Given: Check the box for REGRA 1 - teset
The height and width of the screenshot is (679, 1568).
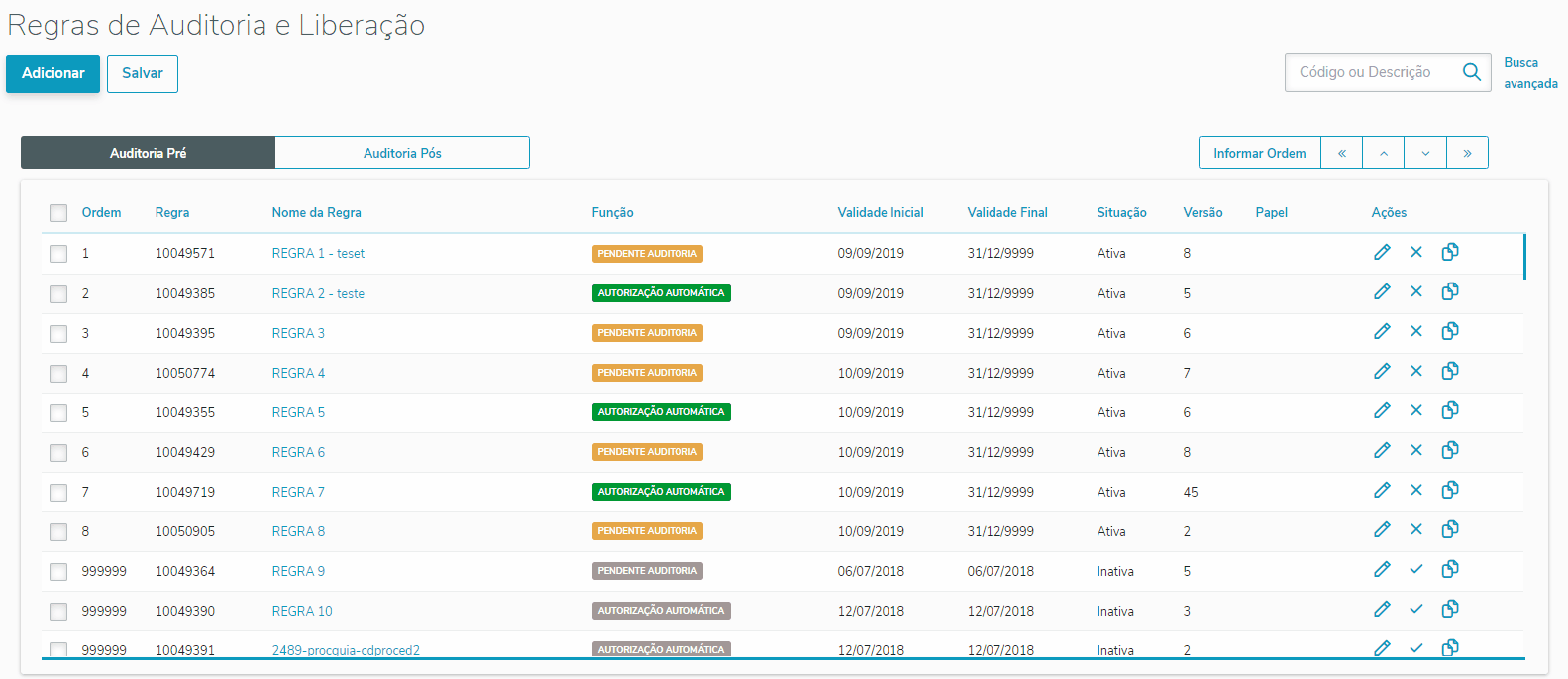Looking at the screenshot, I should 58,254.
